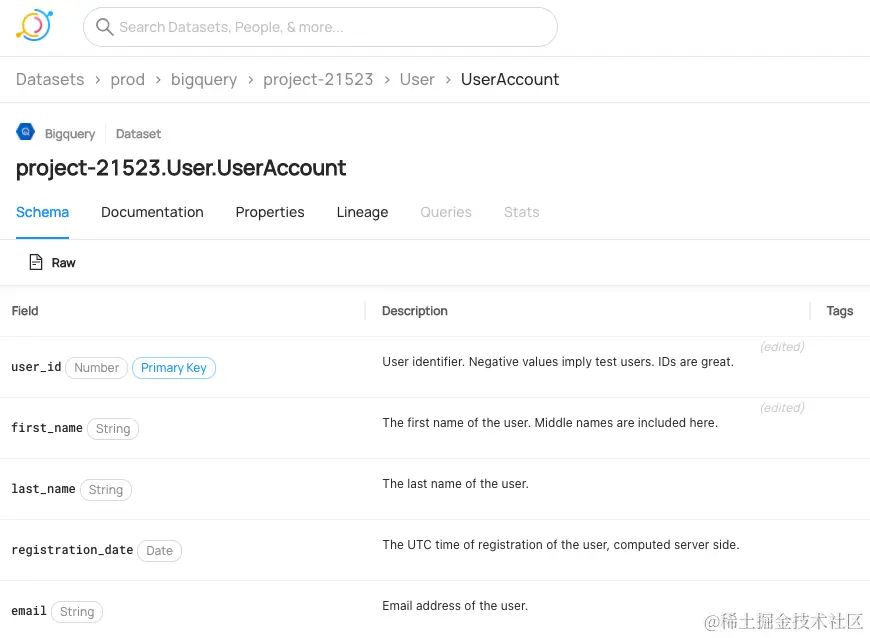Select the Queries tab
Image resolution: width=870 pixels, height=638 pixels.
click(446, 212)
